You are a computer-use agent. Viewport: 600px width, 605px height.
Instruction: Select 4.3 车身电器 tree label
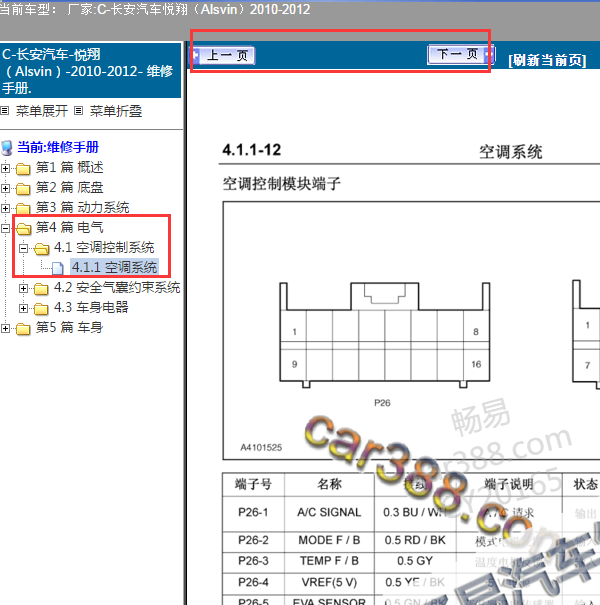(91, 308)
